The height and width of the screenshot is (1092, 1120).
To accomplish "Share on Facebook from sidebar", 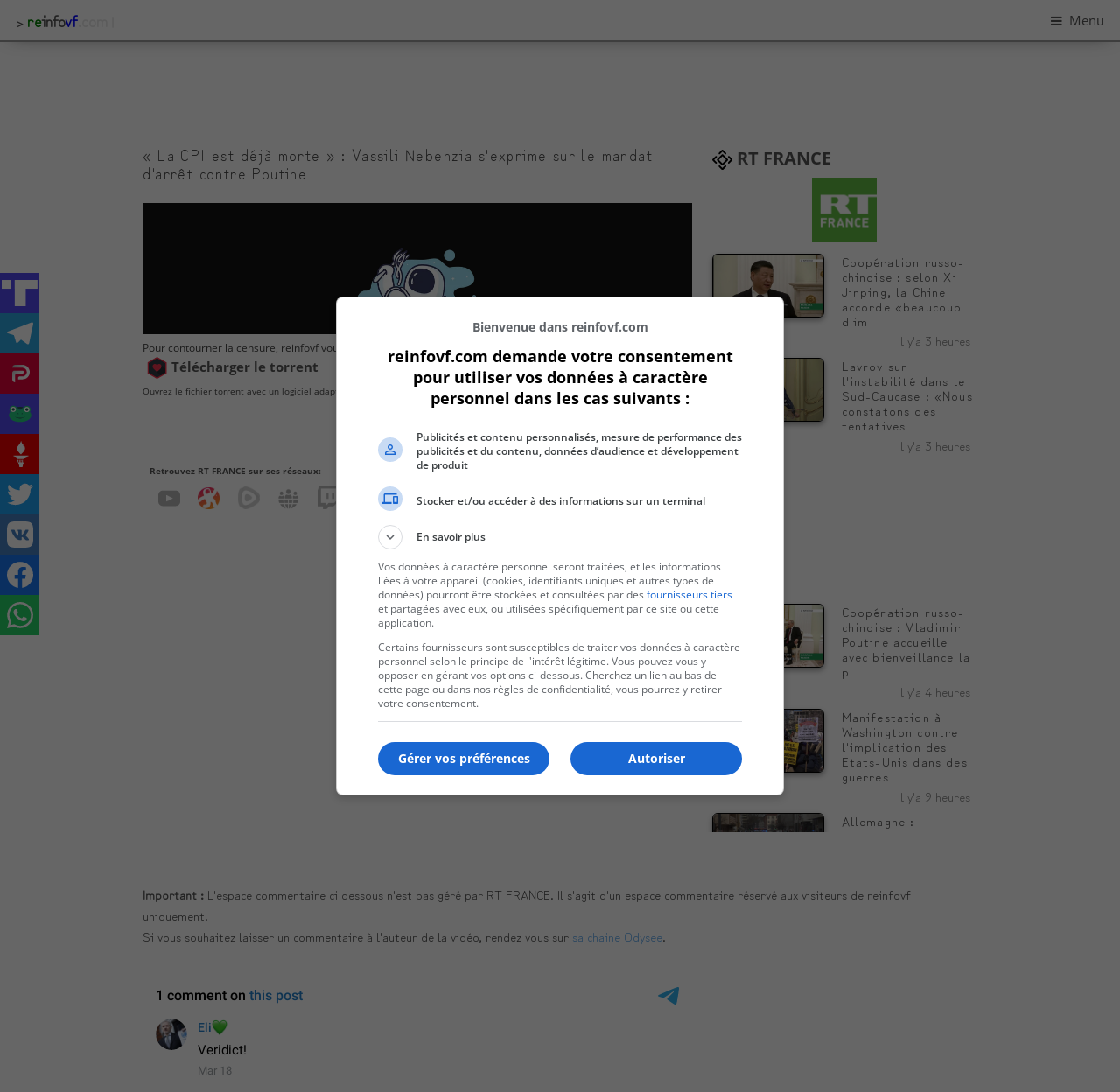I will [x=19, y=575].
